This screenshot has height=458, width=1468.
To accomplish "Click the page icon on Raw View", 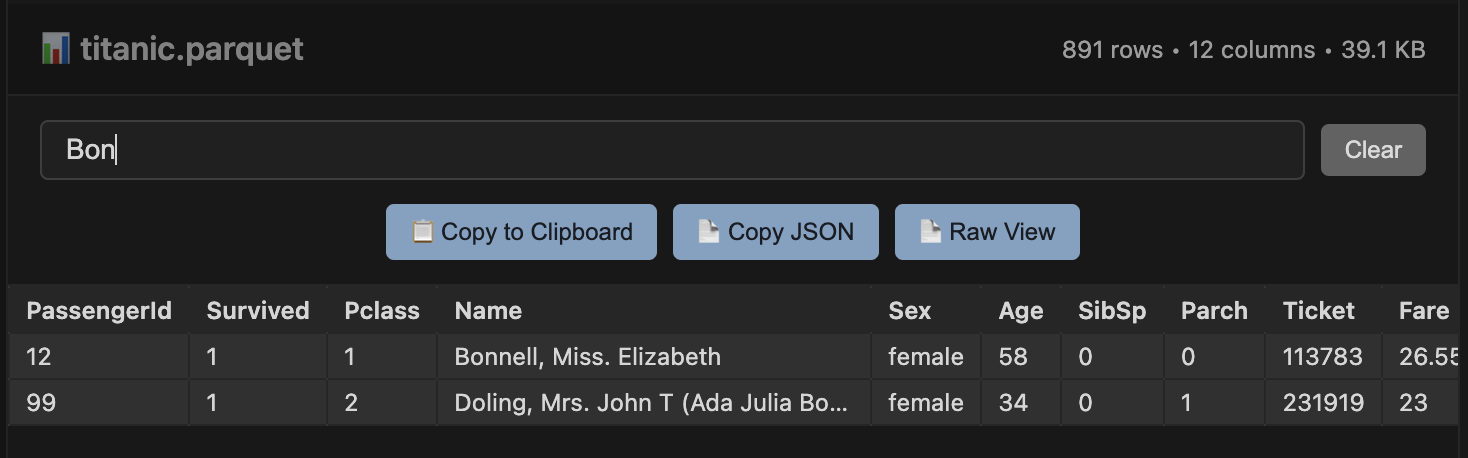I will click(x=931, y=232).
